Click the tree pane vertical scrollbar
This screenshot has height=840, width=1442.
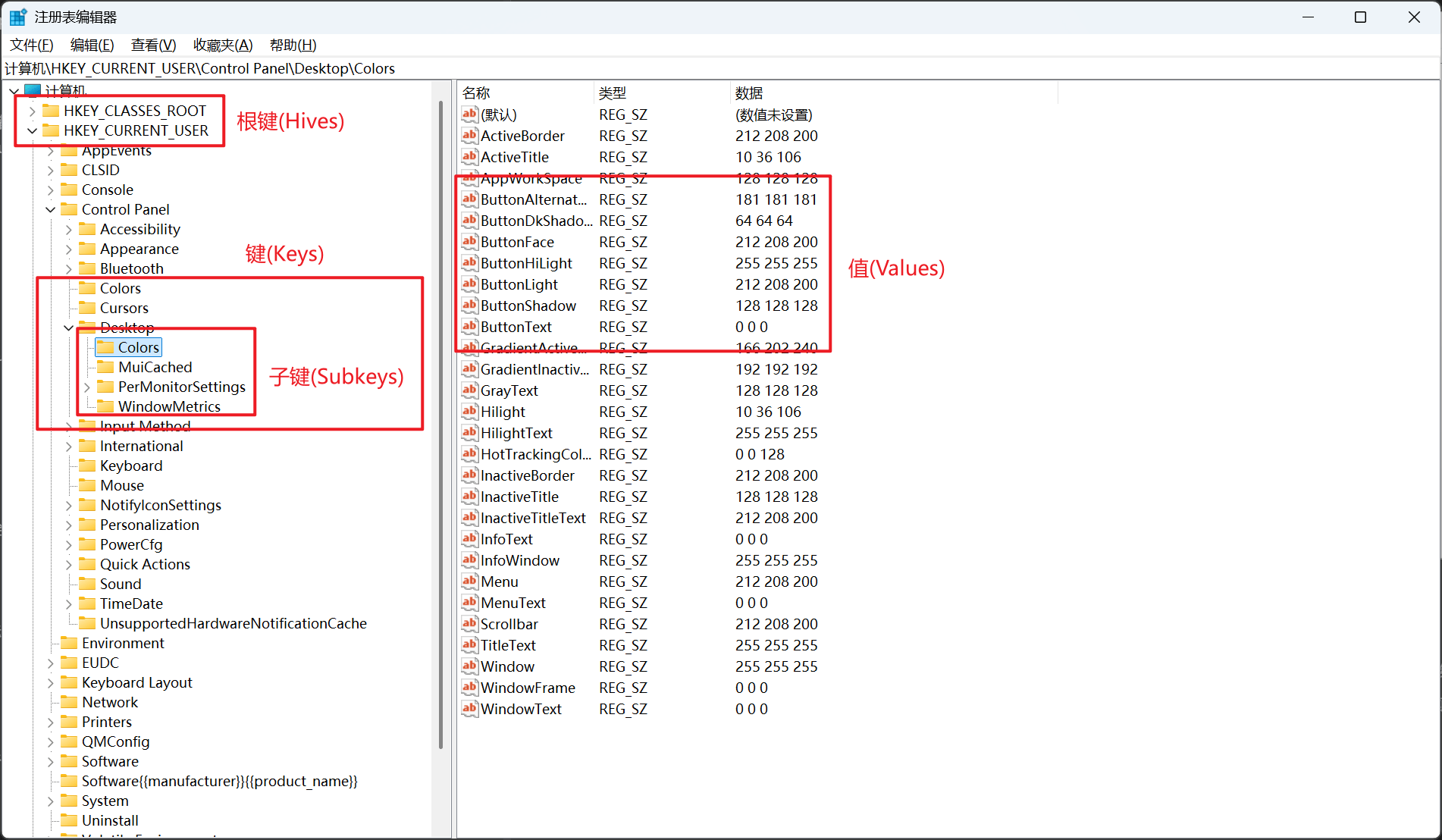440,425
